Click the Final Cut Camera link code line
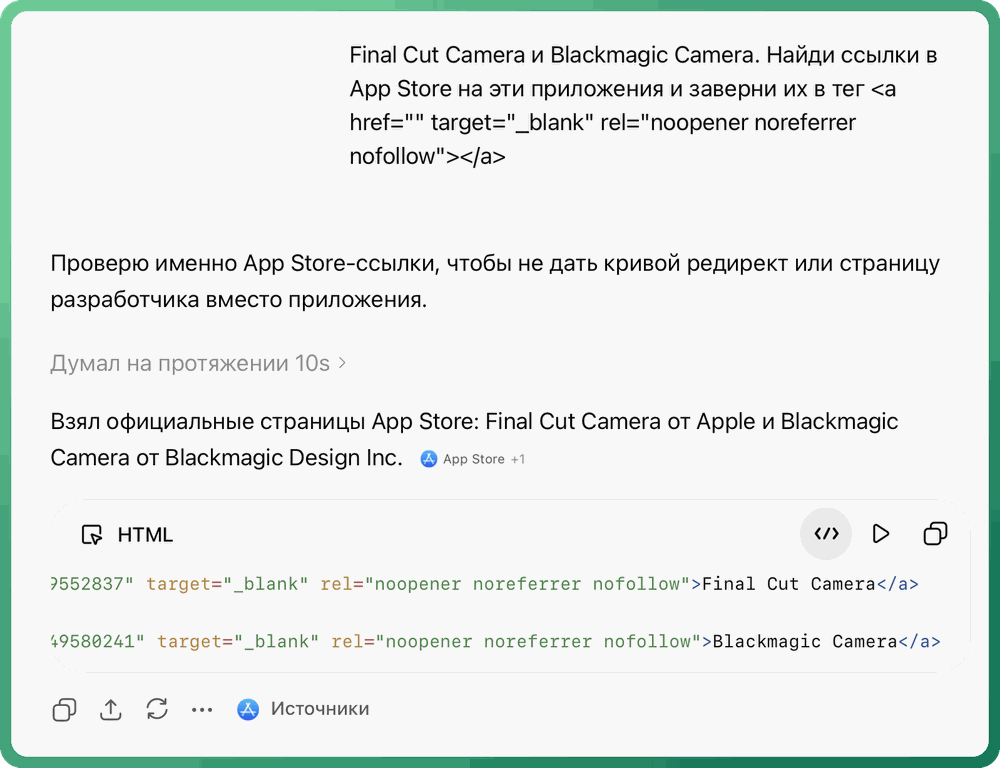This screenshot has width=1000, height=768. coord(485,584)
